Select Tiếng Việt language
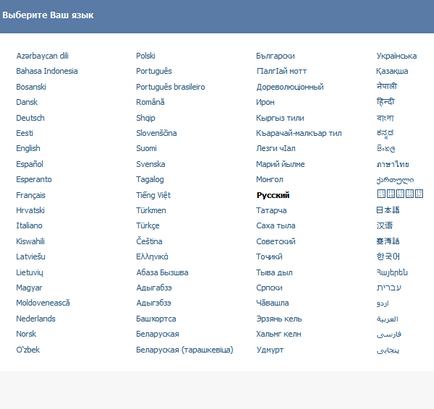Screen dimensions: 434x409 153,195
